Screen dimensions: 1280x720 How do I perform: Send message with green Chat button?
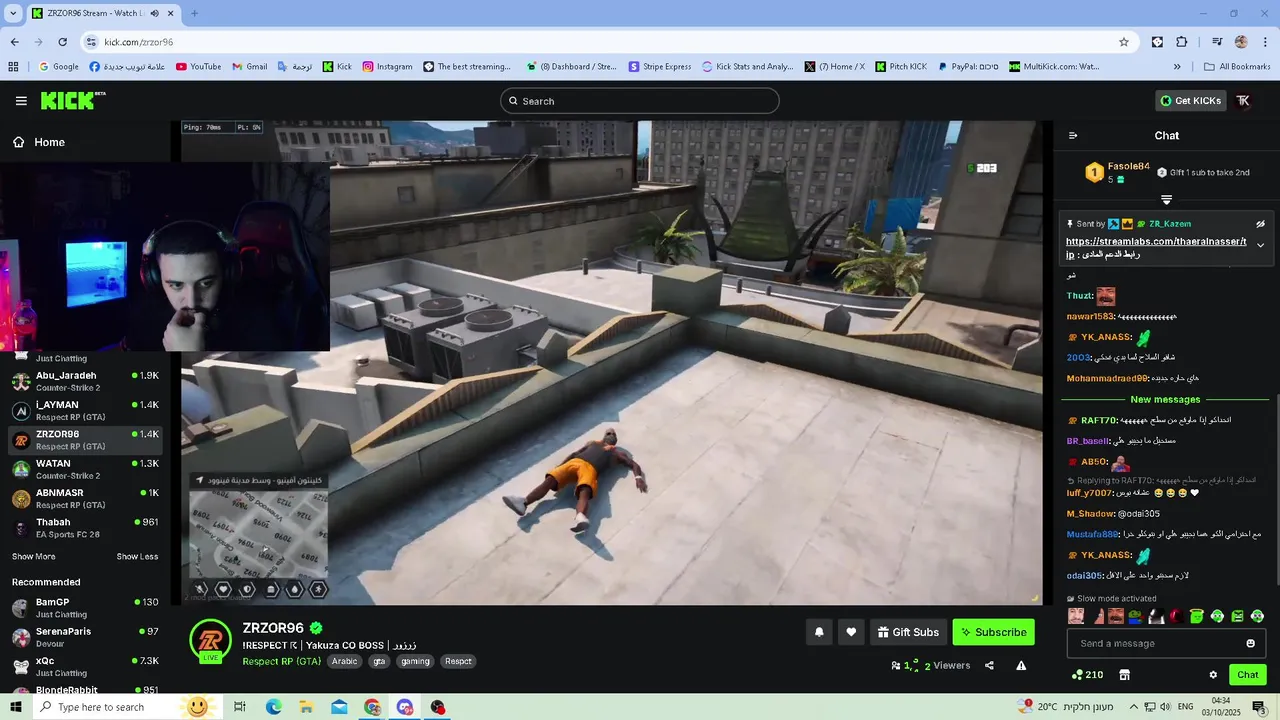(1247, 675)
